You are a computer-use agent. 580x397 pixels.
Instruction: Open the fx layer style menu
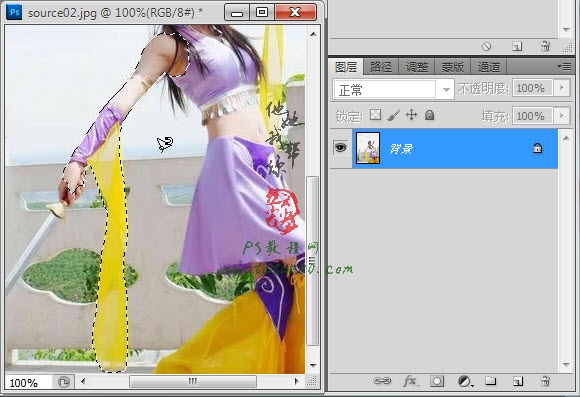(410, 381)
